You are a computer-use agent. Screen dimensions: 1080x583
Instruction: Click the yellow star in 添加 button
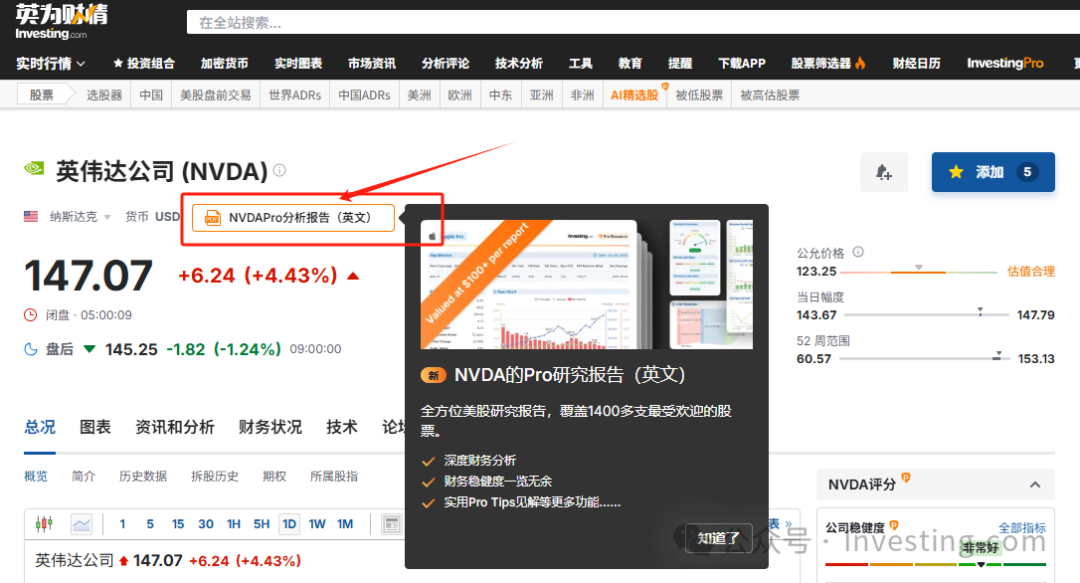click(x=956, y=172)
